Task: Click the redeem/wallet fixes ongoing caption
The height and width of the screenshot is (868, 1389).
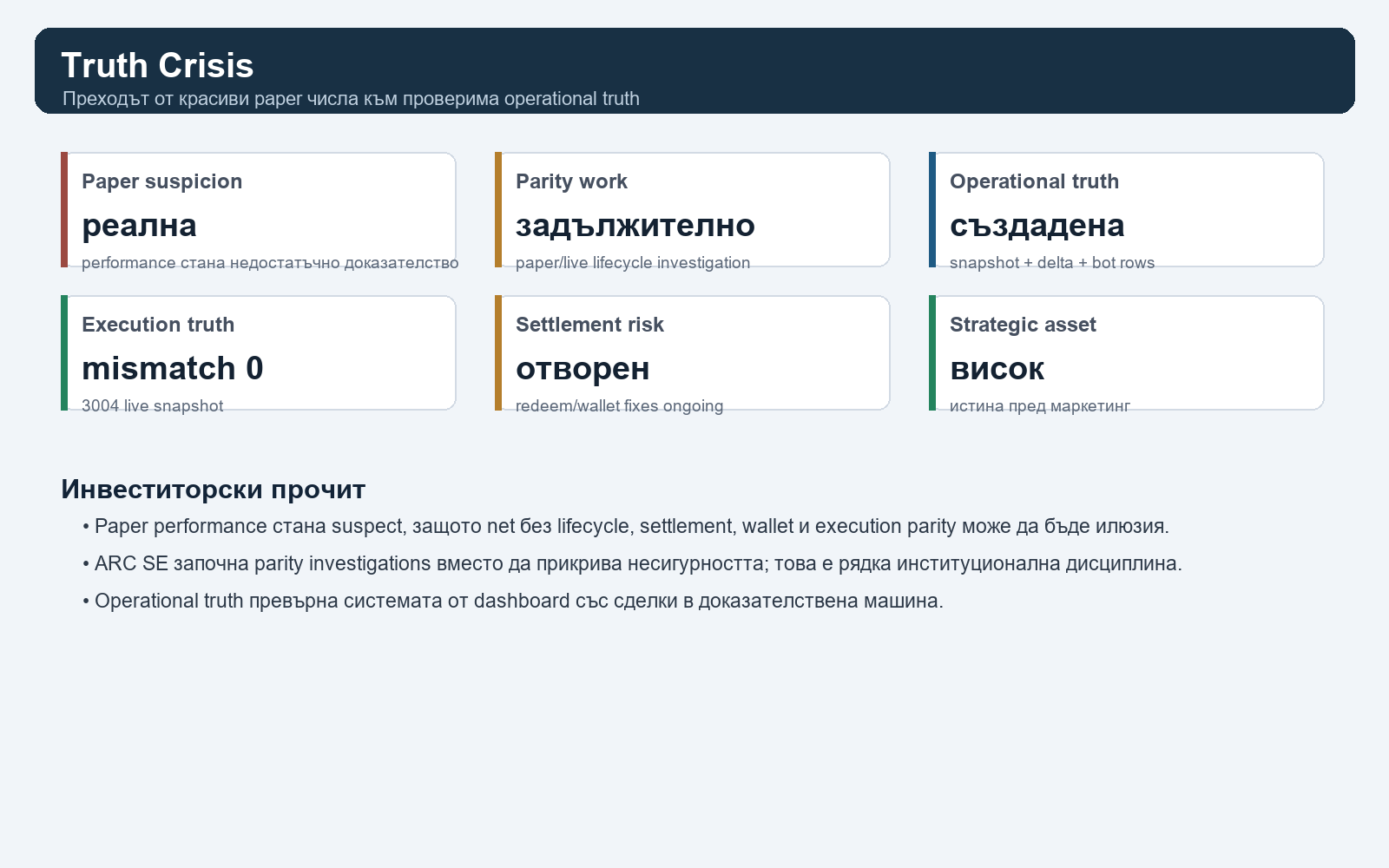Action: coord(619,406)
